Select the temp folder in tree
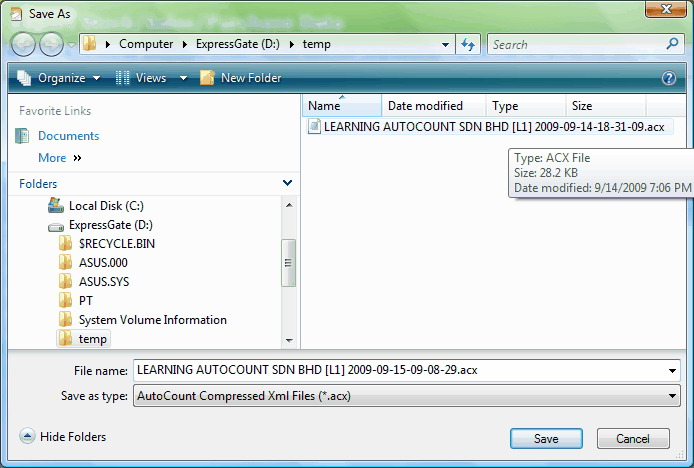 pyautogui.click(x=93, y=339)
